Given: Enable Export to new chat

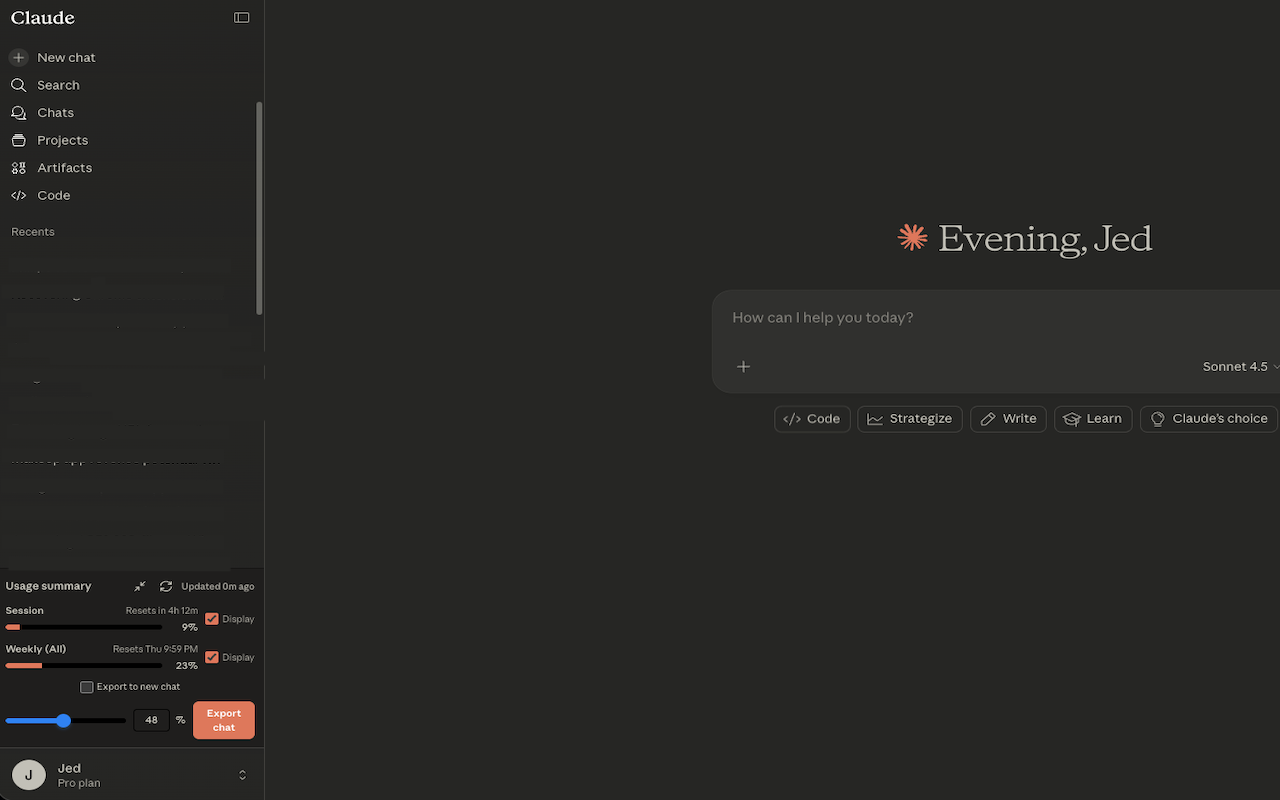Looking at the screenshot, I should [x=87, y=687].
